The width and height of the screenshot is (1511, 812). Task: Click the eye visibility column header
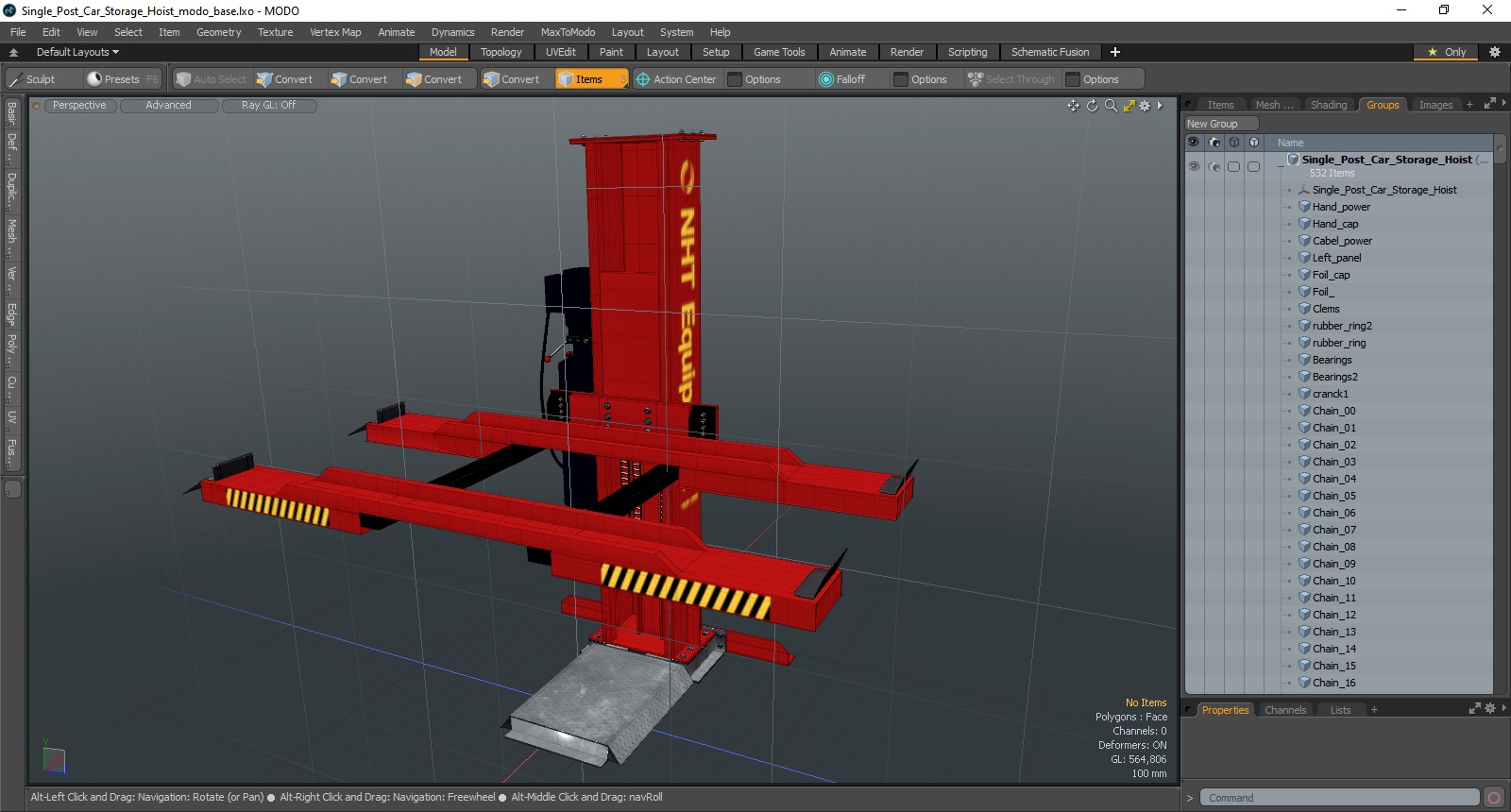click(1194, 143)
